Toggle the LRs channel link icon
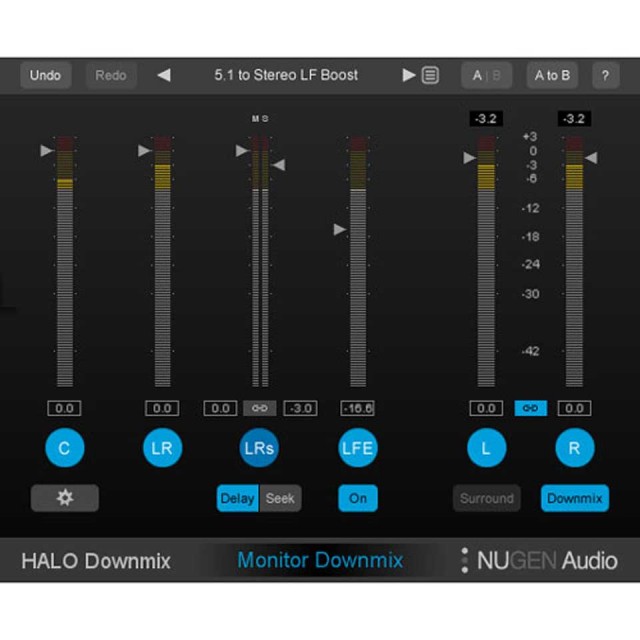640x640 pixels. tap(260, 408)
